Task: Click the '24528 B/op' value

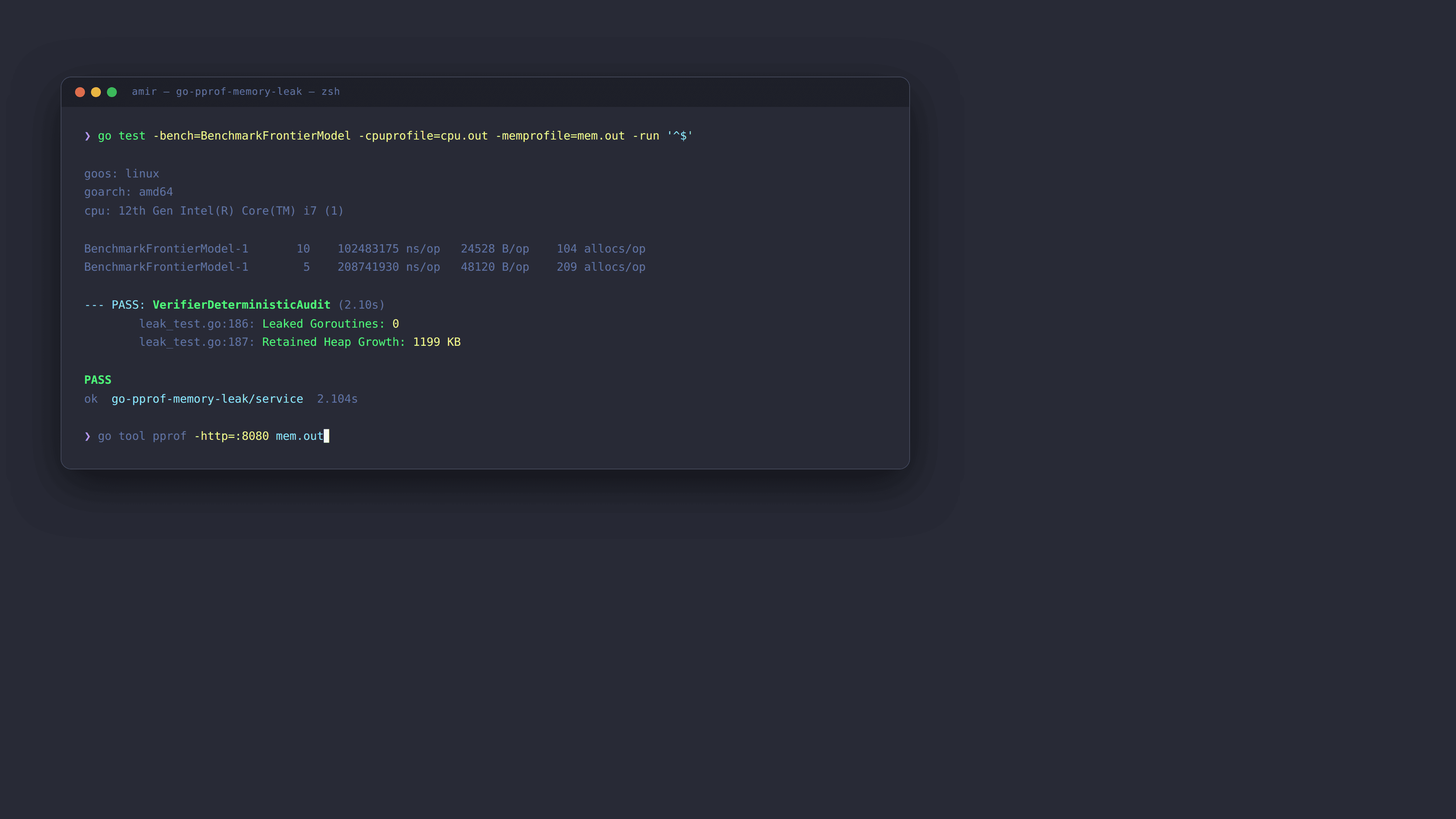Action: click(494, 249)
